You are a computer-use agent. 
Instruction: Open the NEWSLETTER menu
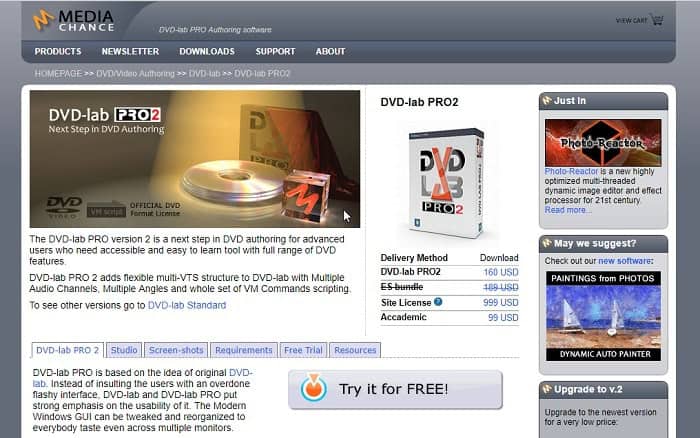(130, 51)
